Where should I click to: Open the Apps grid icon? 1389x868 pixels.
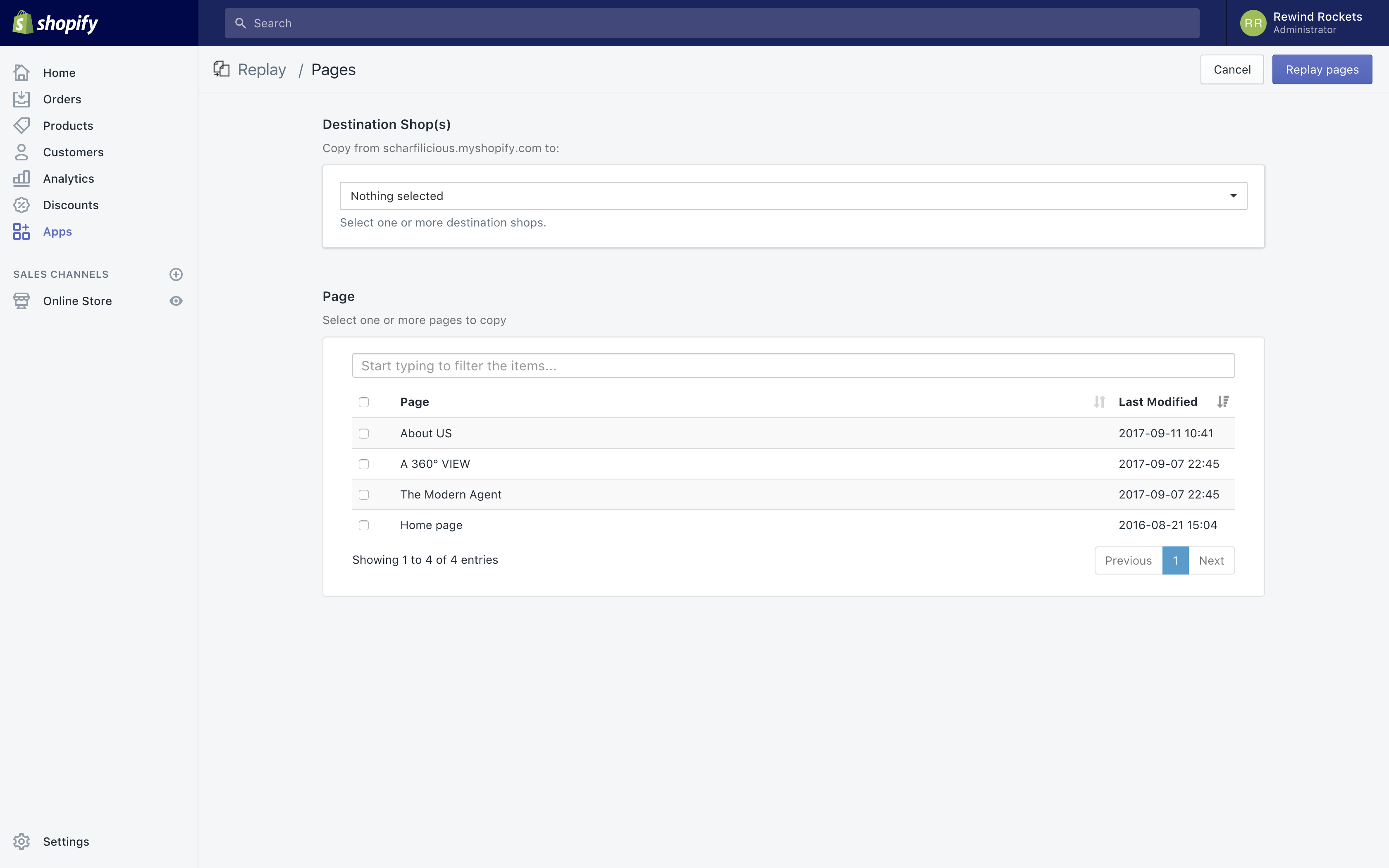coord(22,231)
